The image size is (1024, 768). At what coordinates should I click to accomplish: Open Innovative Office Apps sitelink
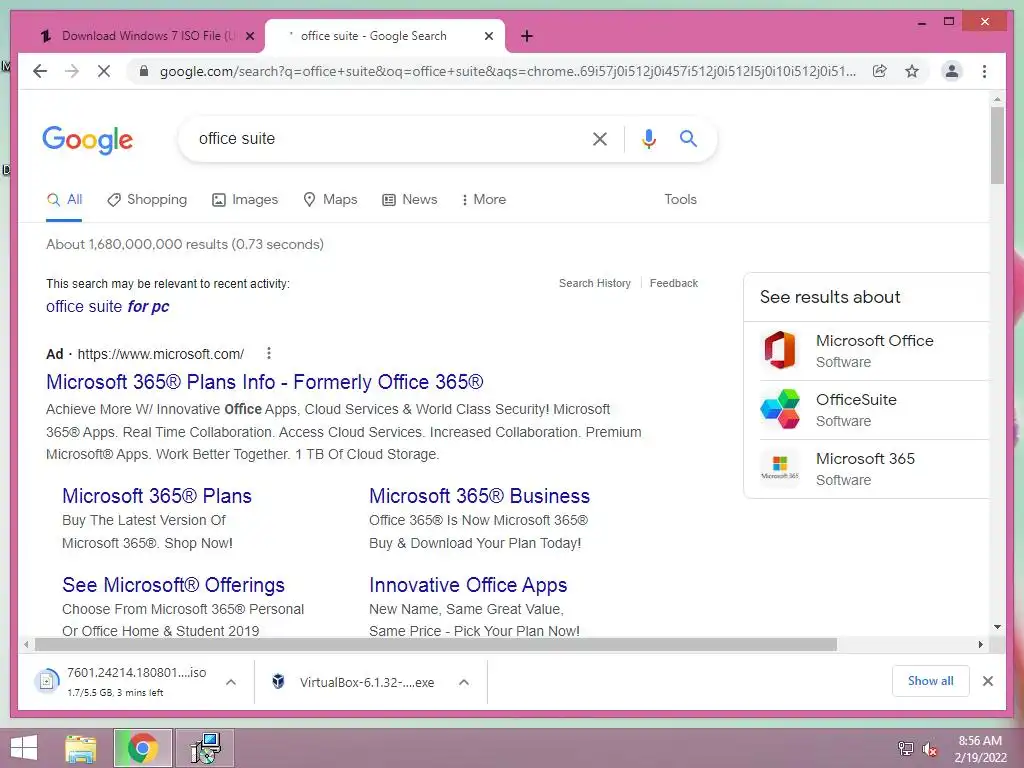click(468, 584)
